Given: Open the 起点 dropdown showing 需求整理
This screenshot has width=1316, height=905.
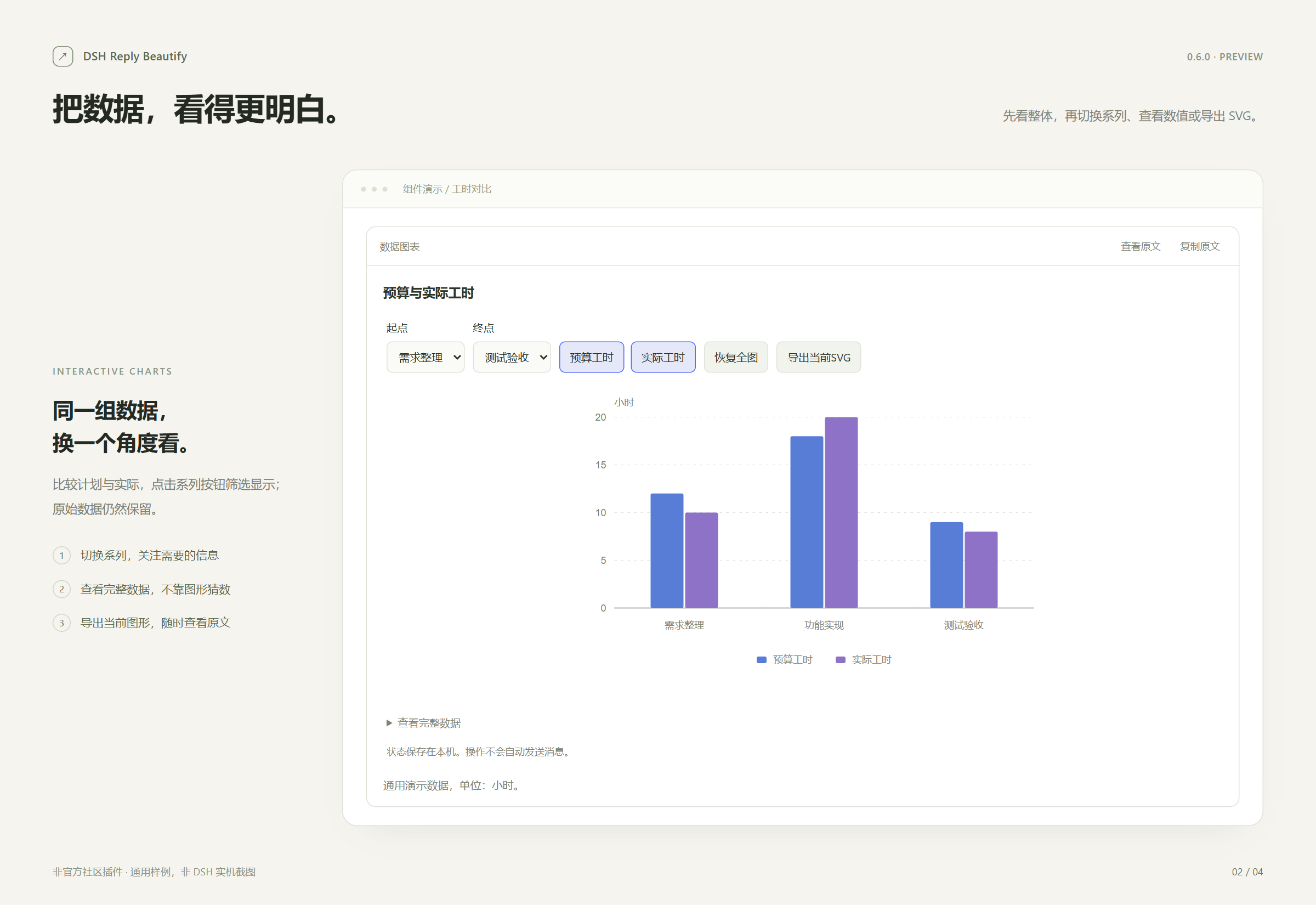Looking at the screenshot, I should tap(426, 357).
